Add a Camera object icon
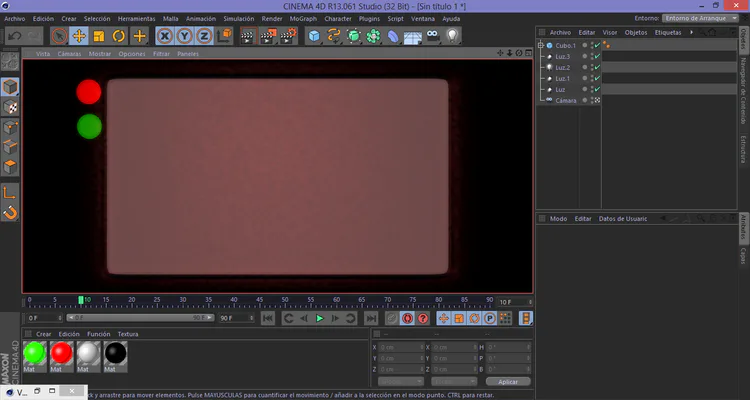The image size is (750, 400). tap(433, 36)
